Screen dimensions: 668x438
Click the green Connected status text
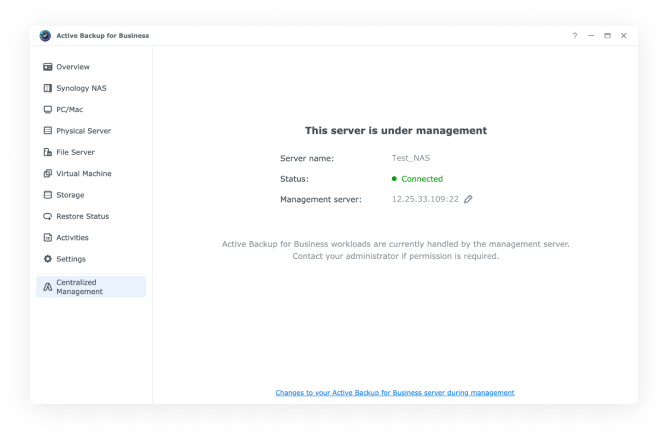[x=421, y=179]
